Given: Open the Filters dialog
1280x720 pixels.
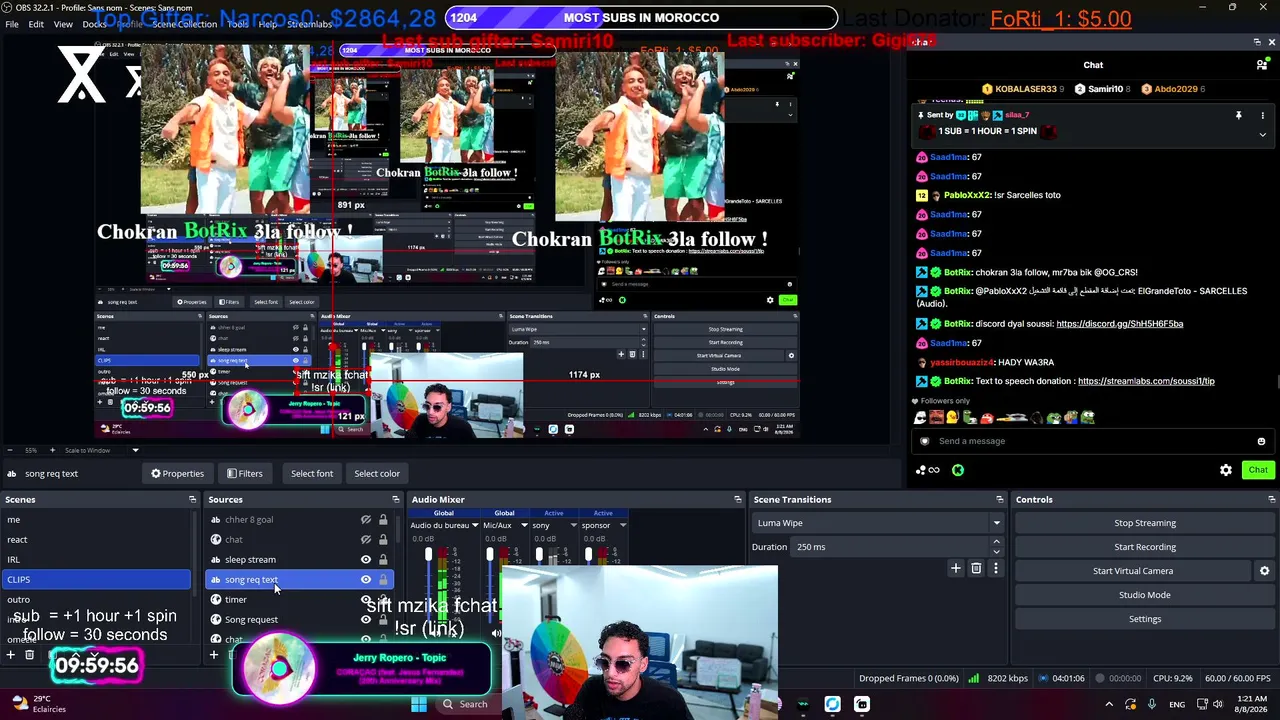Looking at the screenshot, I should pyautogui.click(x=244, y=474).
